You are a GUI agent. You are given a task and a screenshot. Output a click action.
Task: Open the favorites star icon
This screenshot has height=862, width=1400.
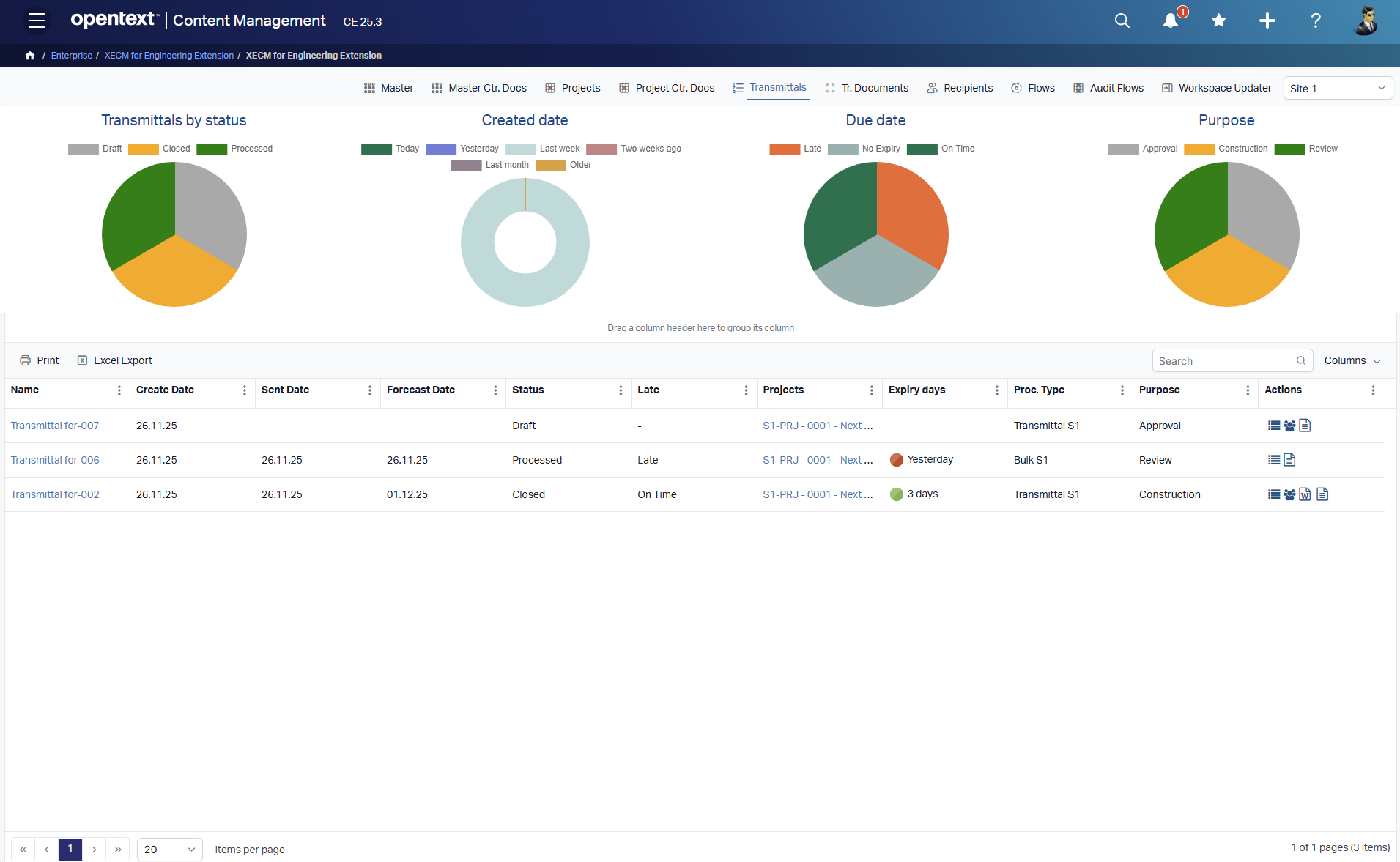[x=1218, y=21]
